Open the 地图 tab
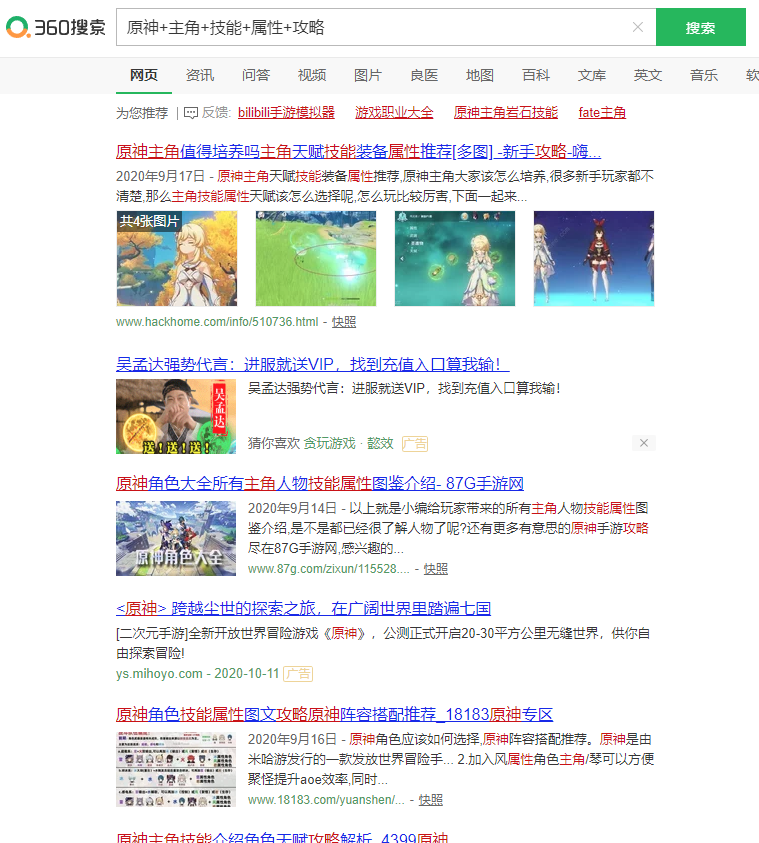The height and width of the screenshot is (843, 759). 479,75
